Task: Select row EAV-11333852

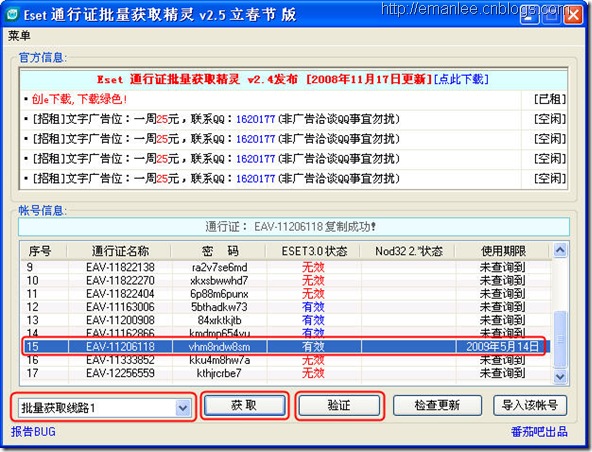Action: pyautogui.click(x=286, y=360)
